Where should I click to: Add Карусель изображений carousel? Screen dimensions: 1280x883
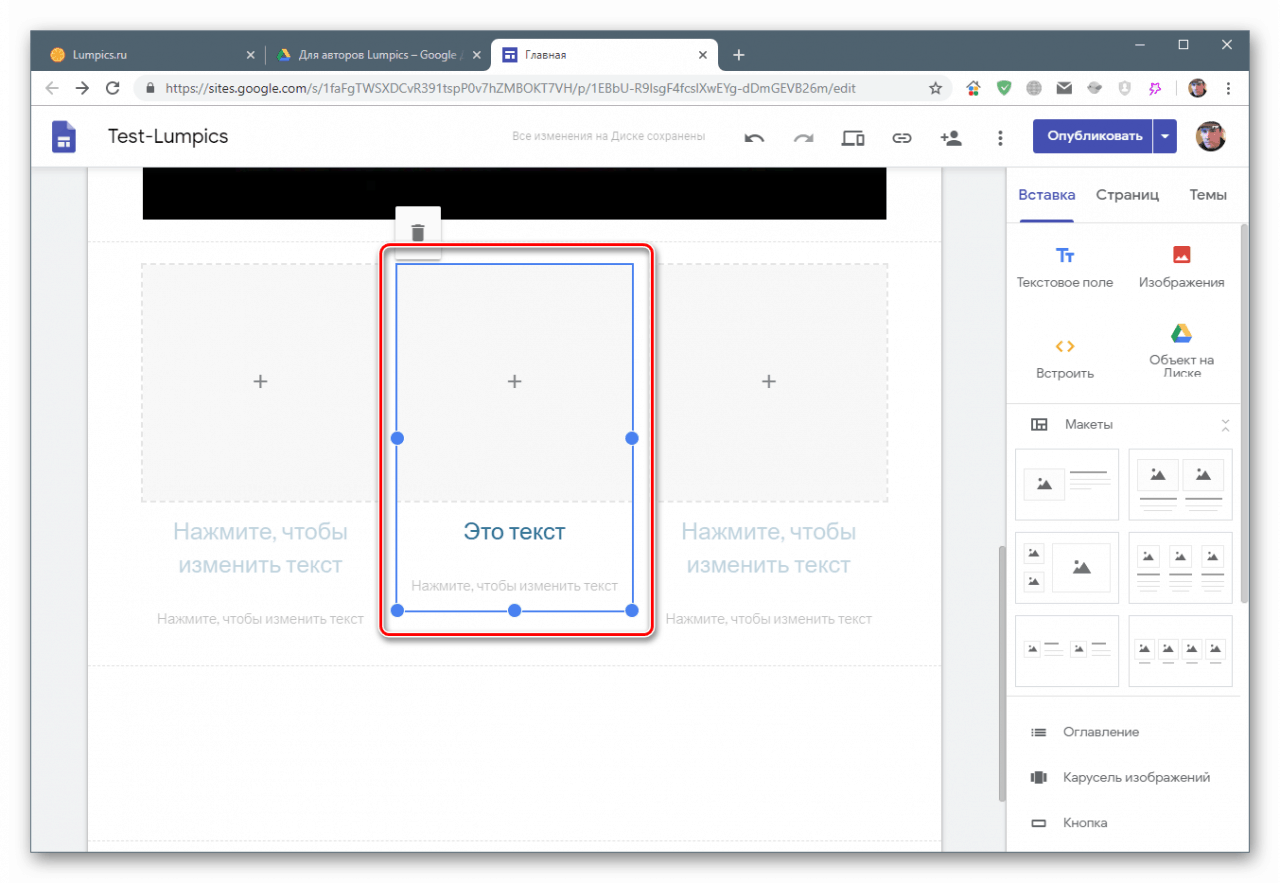click(1120, 777)
